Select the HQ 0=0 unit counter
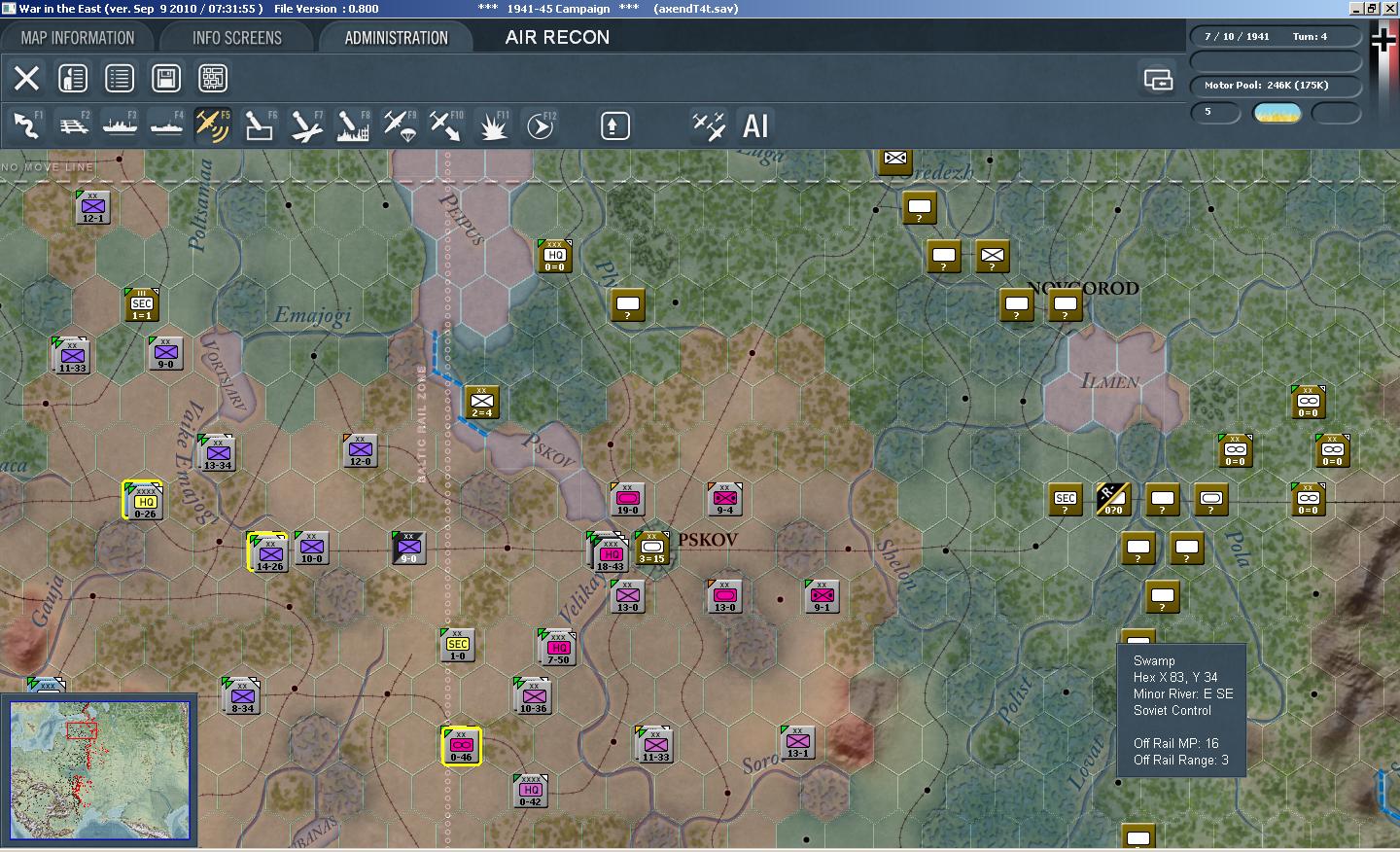This screenshot has height=852, width=1400. (x=554, y=256)
